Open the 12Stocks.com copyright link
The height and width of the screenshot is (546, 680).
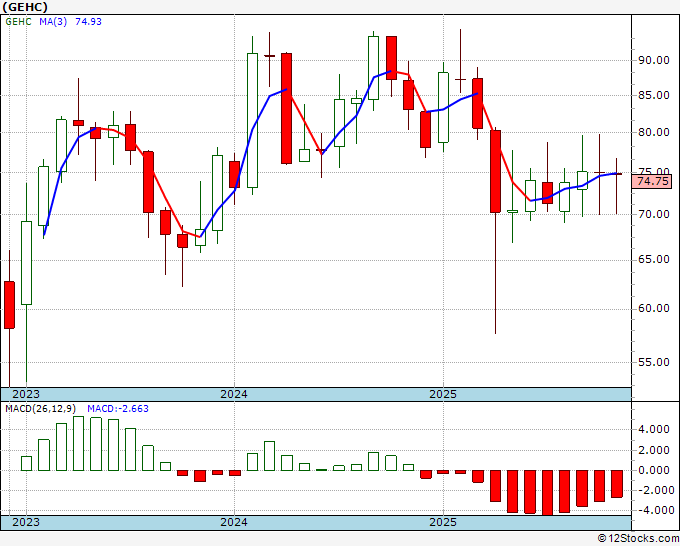click(x=638, y=539)
